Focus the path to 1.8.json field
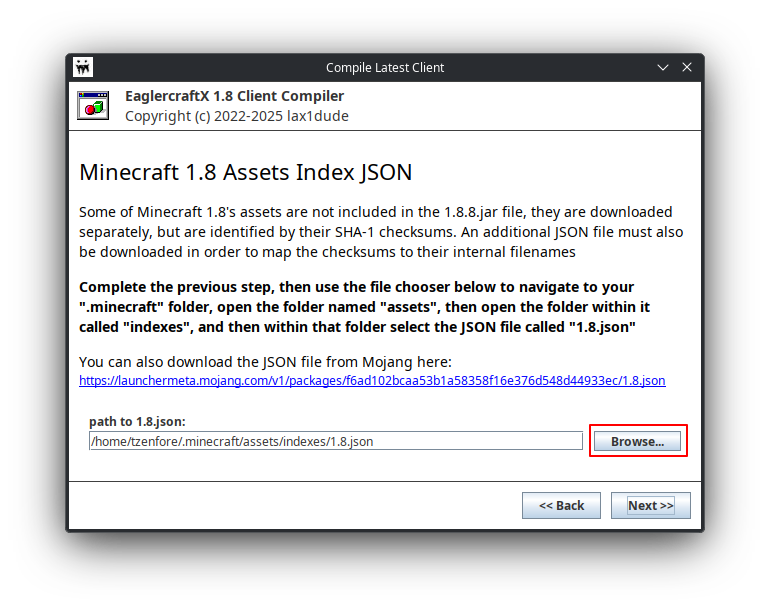Image resolution: width=770 pixels, height=610 pixels. (336, 441)
